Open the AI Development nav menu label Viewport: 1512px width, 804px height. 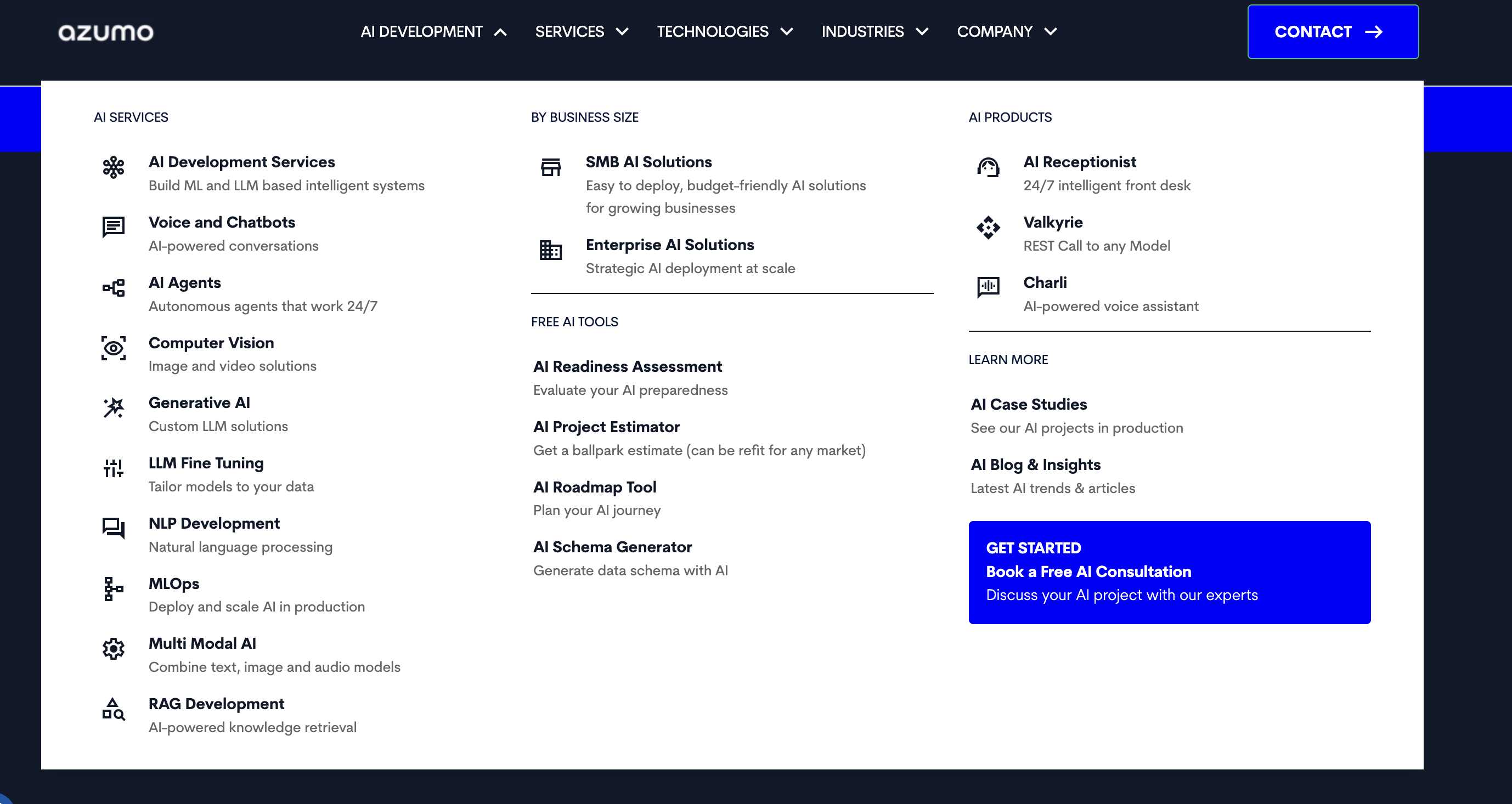[421, 32]
